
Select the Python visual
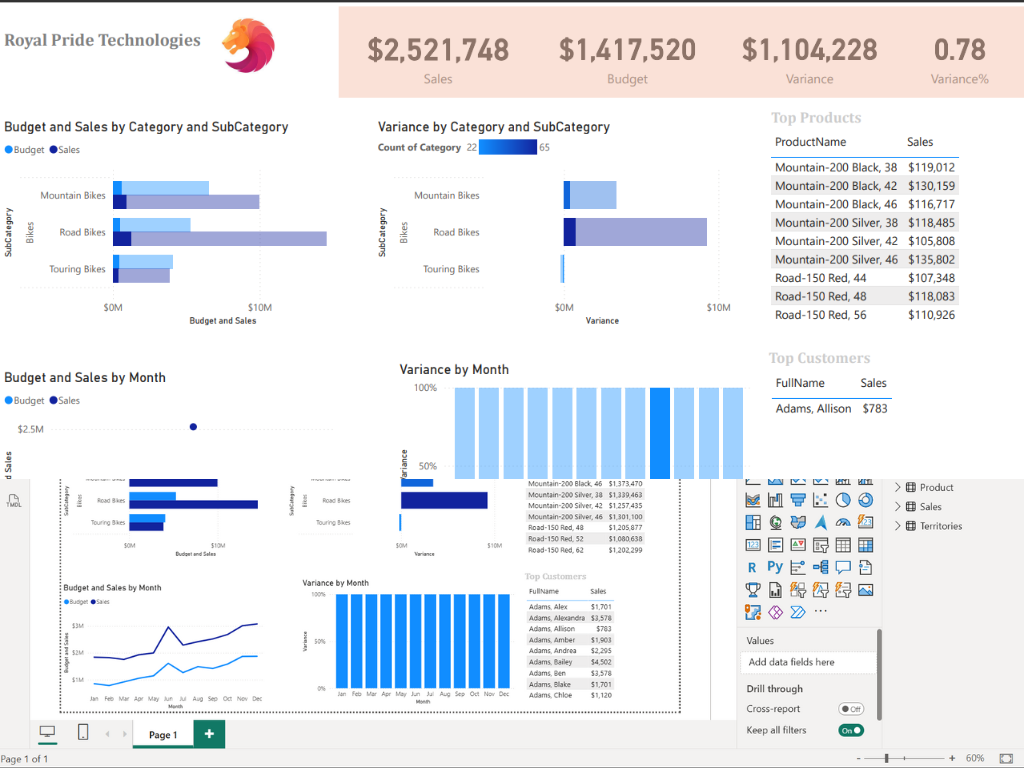pyautogui.click(x=775, y=567)
